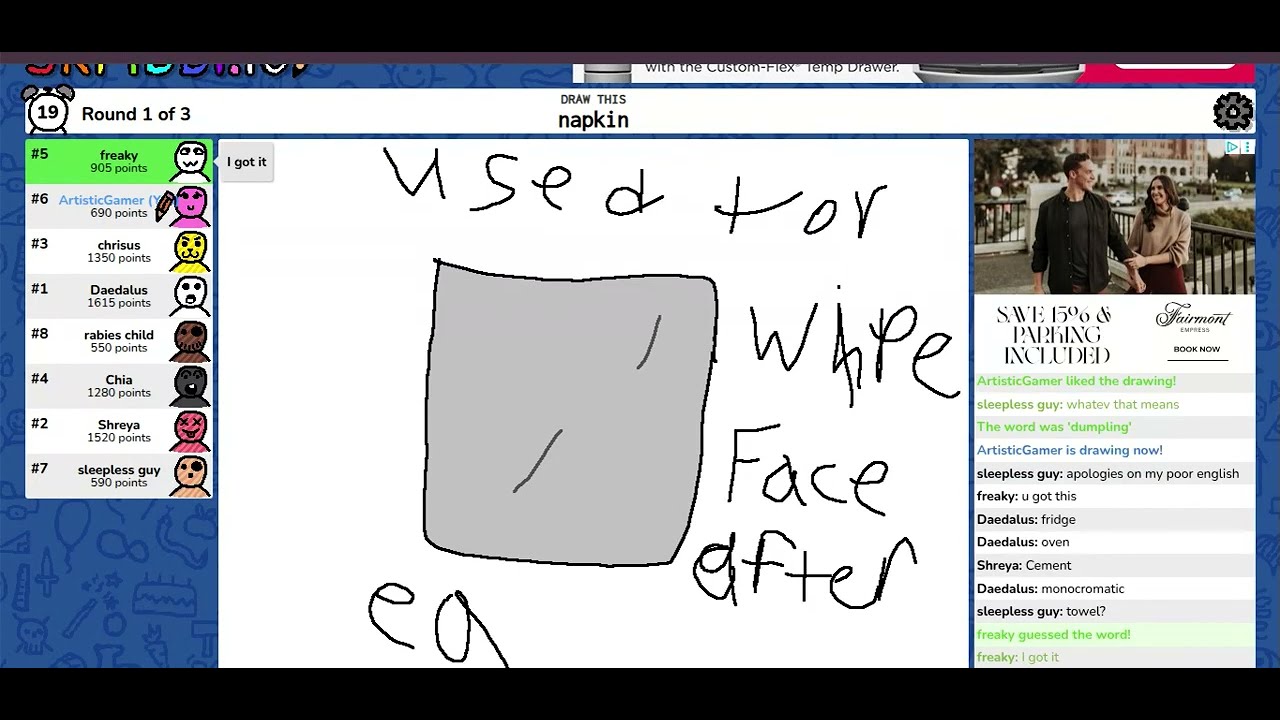Click Shreya's red avatar
Image resolution: width=1280 pixels, height=720 pixels.
[x=190, y=430]
